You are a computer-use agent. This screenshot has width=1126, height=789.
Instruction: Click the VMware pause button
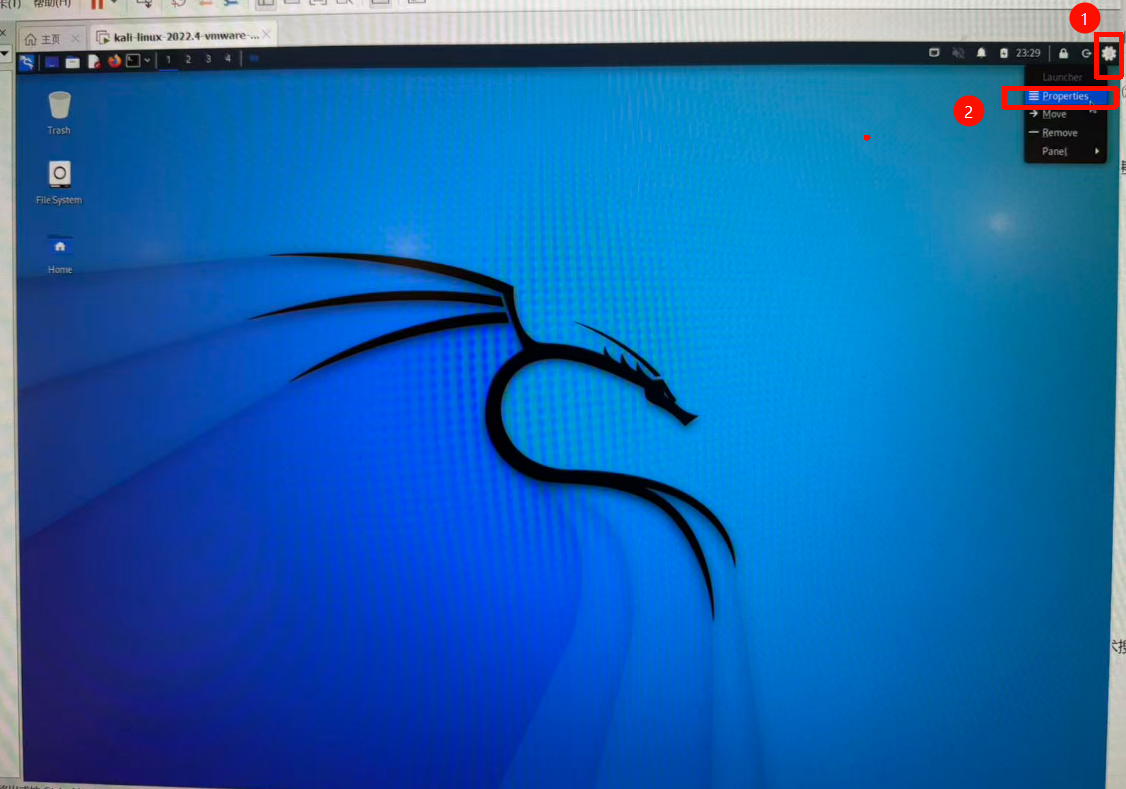point(97,4)
